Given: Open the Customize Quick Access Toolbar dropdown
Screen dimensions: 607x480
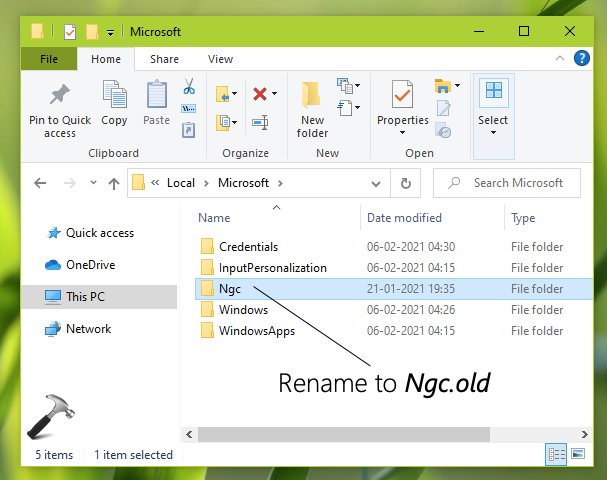Looking at the screenshot, I should pos(110,33).
